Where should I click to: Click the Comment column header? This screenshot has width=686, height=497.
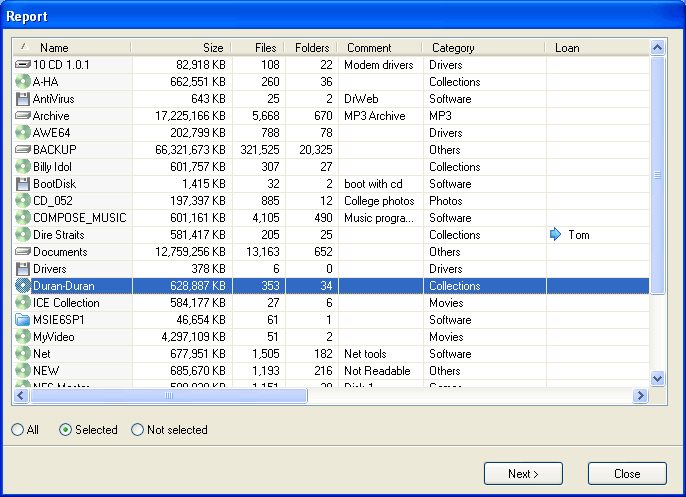369,47
